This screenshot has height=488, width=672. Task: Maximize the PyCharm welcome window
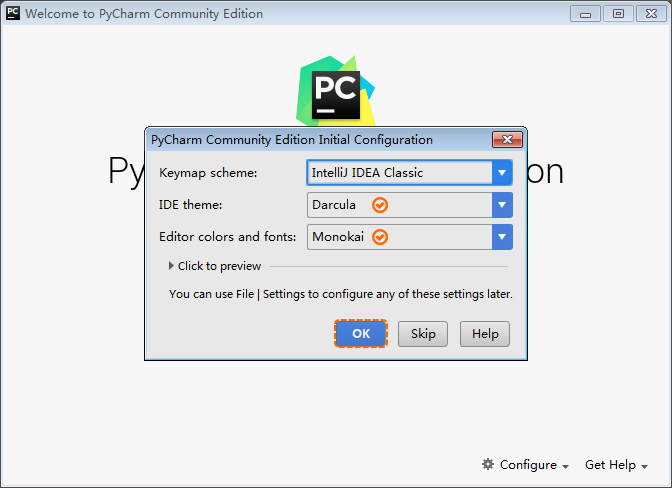pos(618,14)
